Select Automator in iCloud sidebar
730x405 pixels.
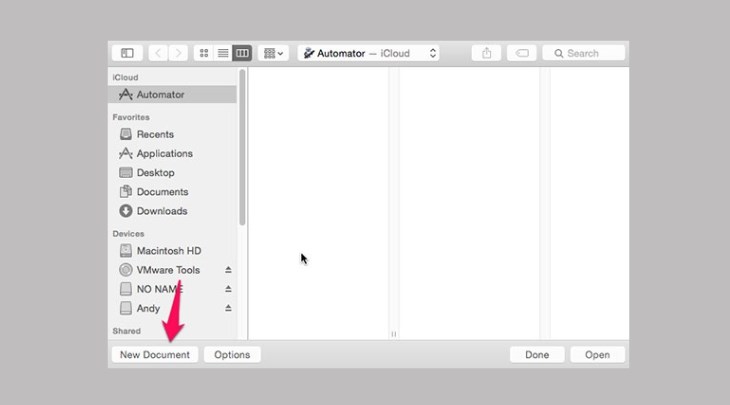click(172, 94)
